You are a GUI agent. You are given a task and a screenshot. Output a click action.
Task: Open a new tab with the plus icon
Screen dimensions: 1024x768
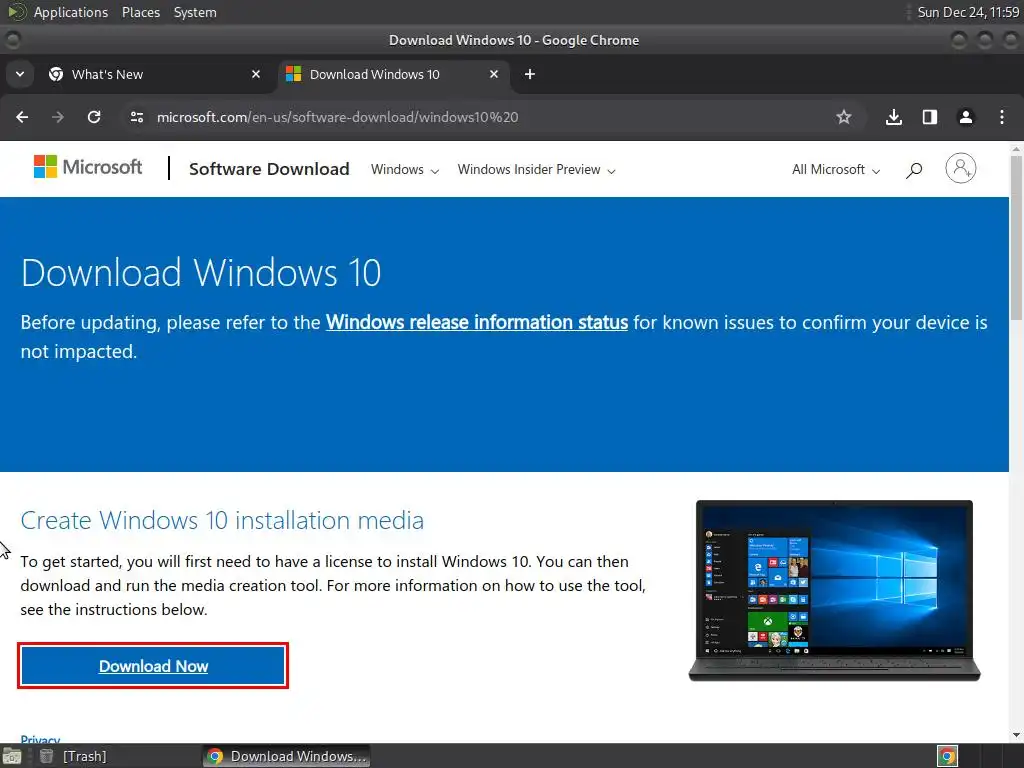tap(530, 74)
